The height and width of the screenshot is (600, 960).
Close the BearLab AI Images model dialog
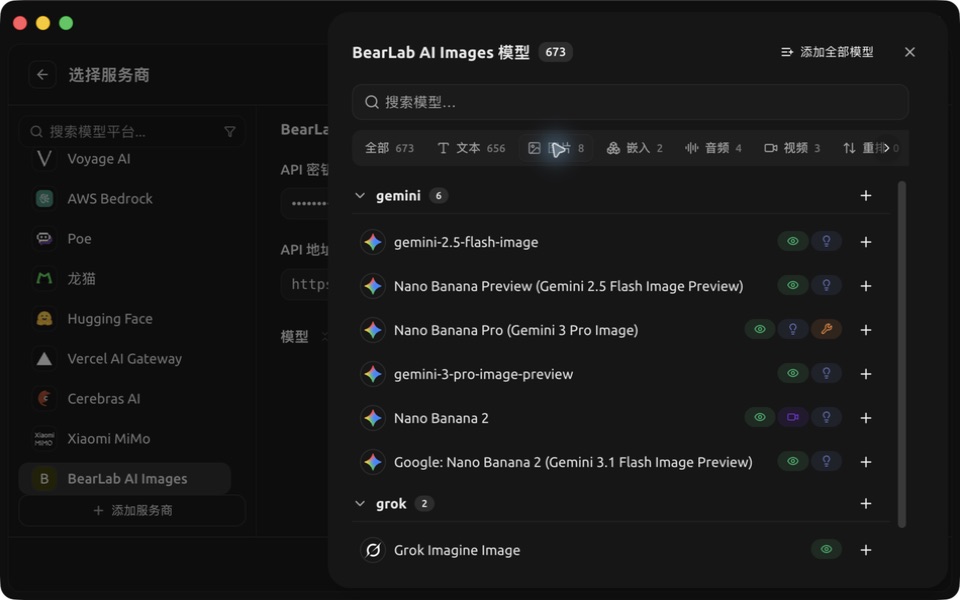point(910,52)
